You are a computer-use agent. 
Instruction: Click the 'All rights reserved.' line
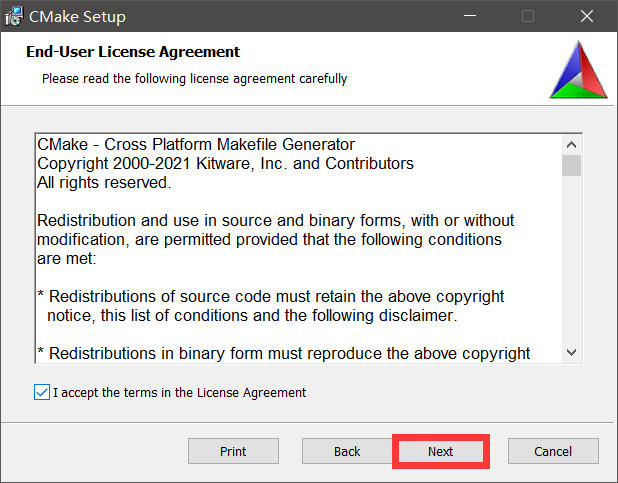click(x=104, y=183)
